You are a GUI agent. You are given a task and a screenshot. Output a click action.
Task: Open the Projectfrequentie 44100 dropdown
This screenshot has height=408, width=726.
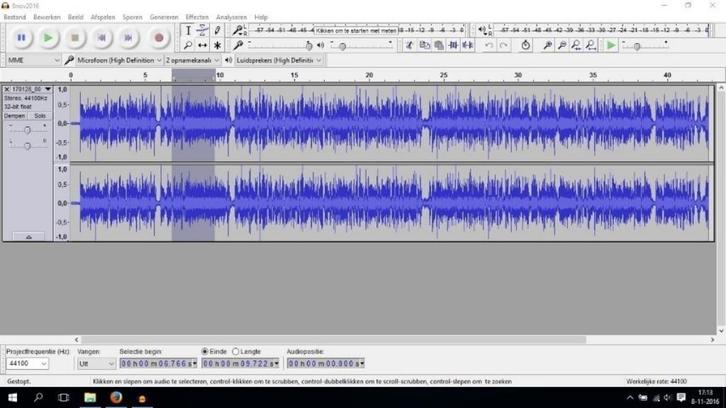tap(27, 364)
